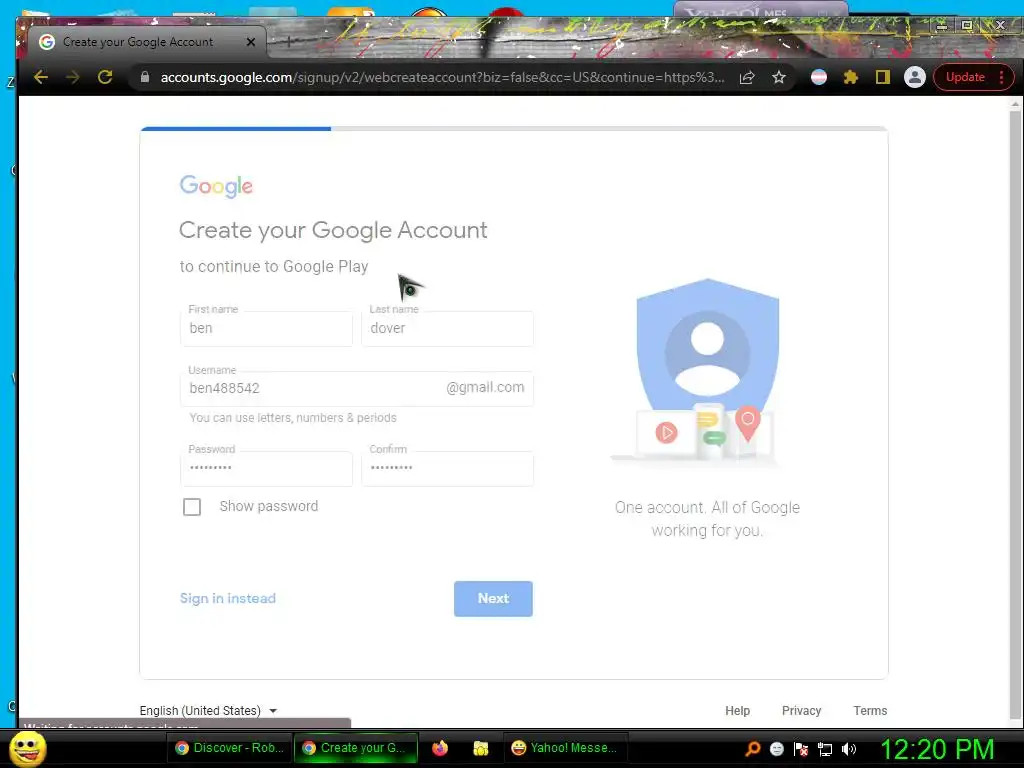Switch to Yahoo! Messenger taskbar window
Viewport: 1024px width, 768px height.
coord(565,748)
